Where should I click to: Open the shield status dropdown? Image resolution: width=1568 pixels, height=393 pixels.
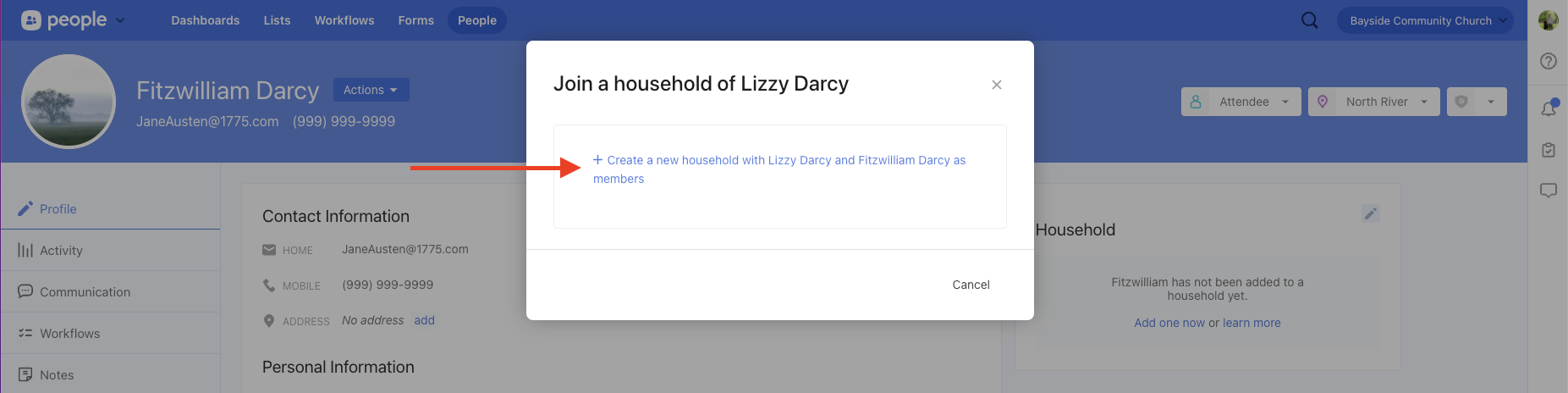pyautogui.click(x=1477, y=102)
